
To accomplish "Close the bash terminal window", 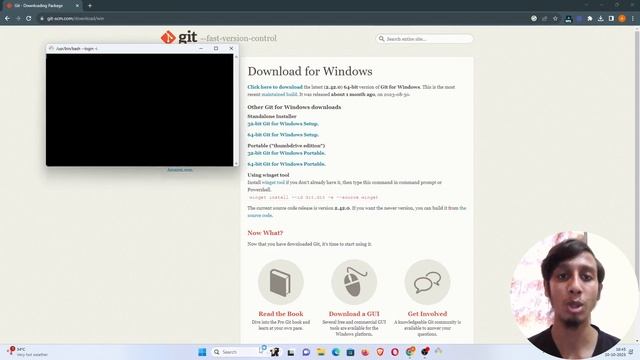I will coord(231,48).
